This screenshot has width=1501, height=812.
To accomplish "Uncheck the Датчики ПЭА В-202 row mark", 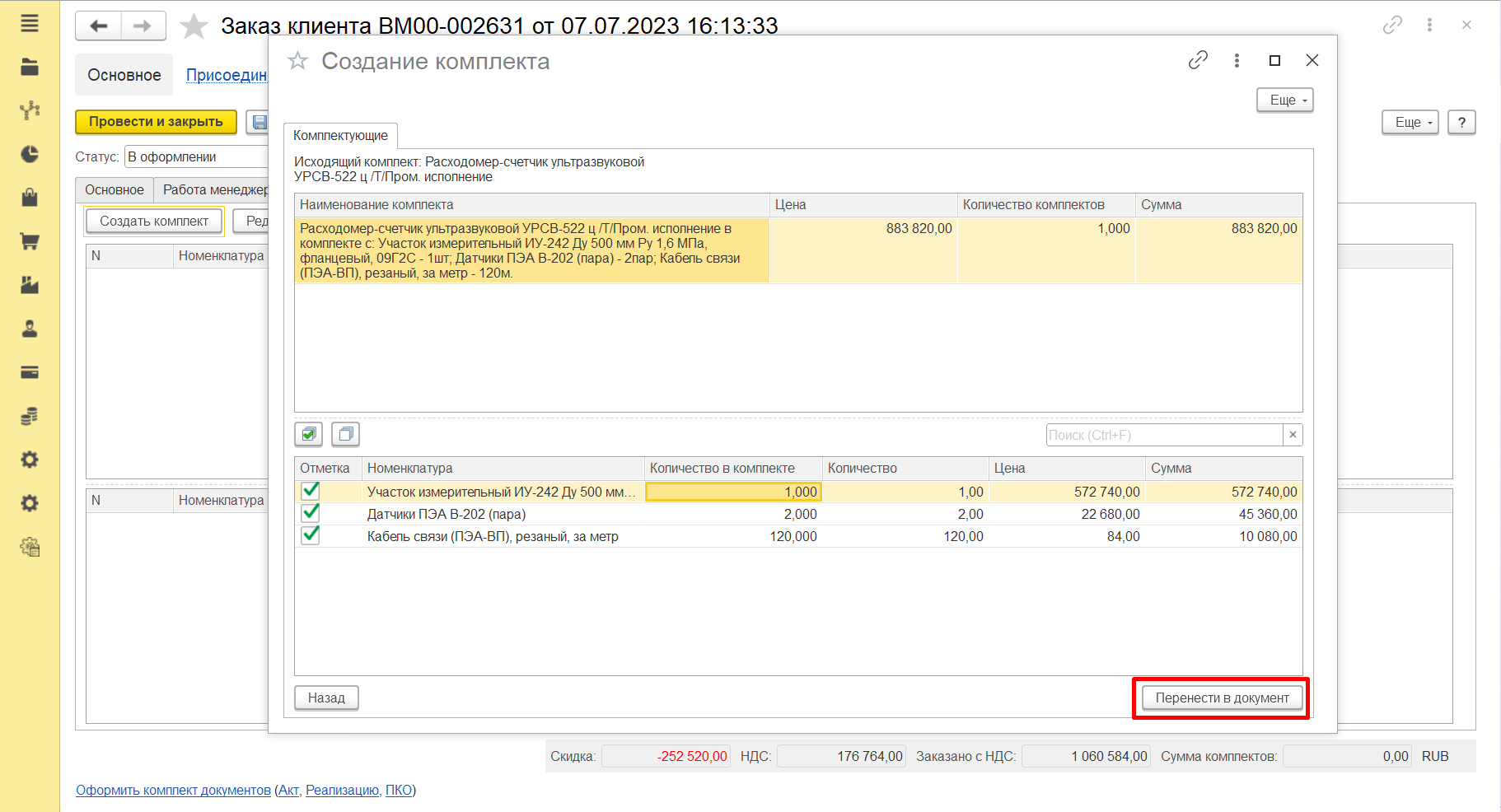I will tap(311, 513).
